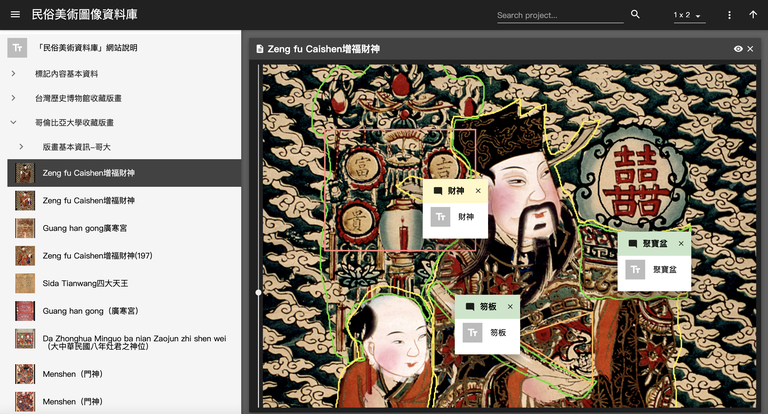The image size is (768, 414).
Task: Close the 財神 annotation popup
Action: (478, 191)
